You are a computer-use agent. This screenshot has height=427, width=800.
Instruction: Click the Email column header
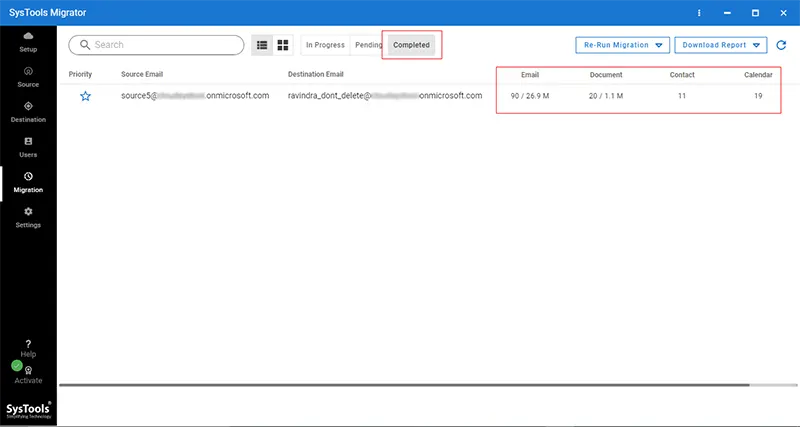(530, 75)
